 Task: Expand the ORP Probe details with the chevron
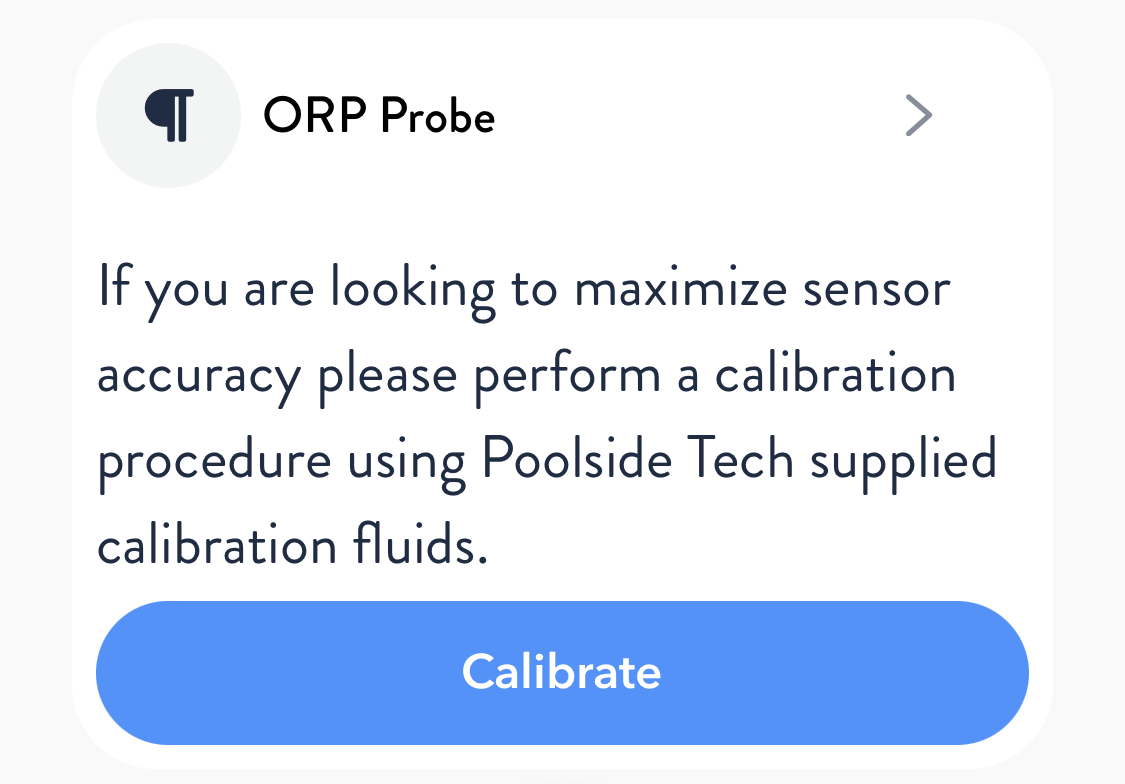[918, 115]
